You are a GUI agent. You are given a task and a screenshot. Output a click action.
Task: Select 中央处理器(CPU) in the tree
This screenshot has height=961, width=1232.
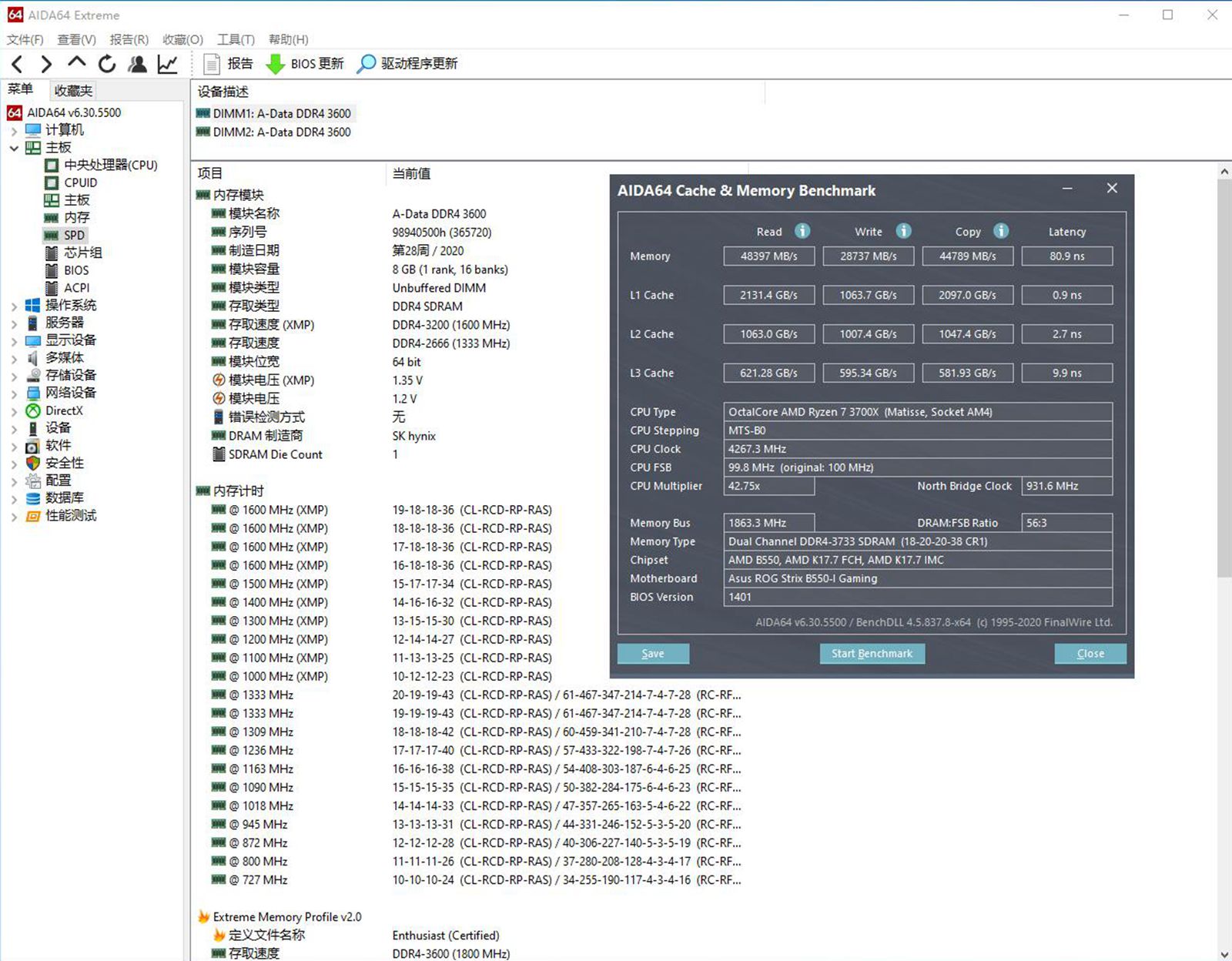click(110, 165)
